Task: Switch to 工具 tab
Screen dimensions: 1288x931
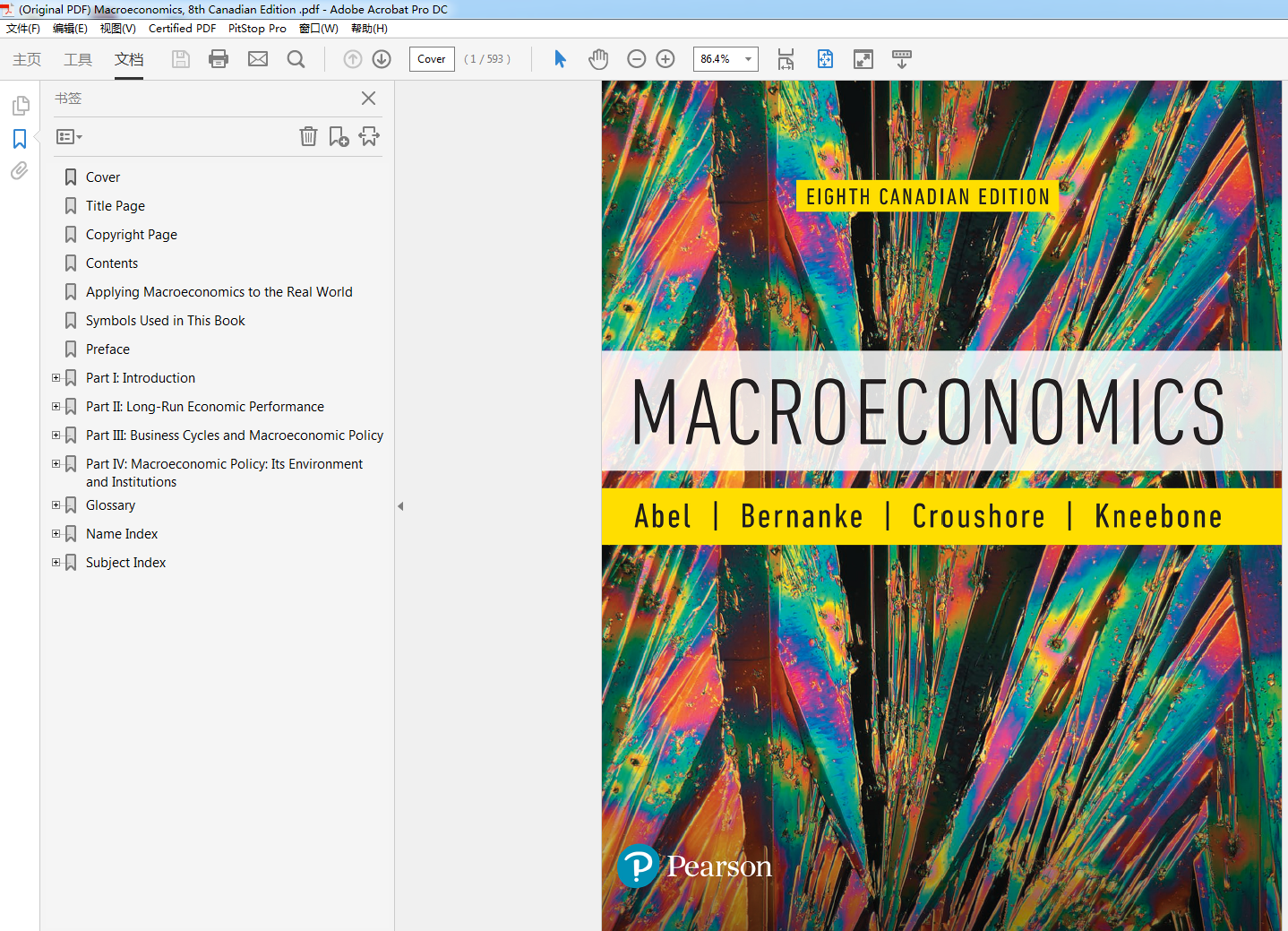Action: 78,59
